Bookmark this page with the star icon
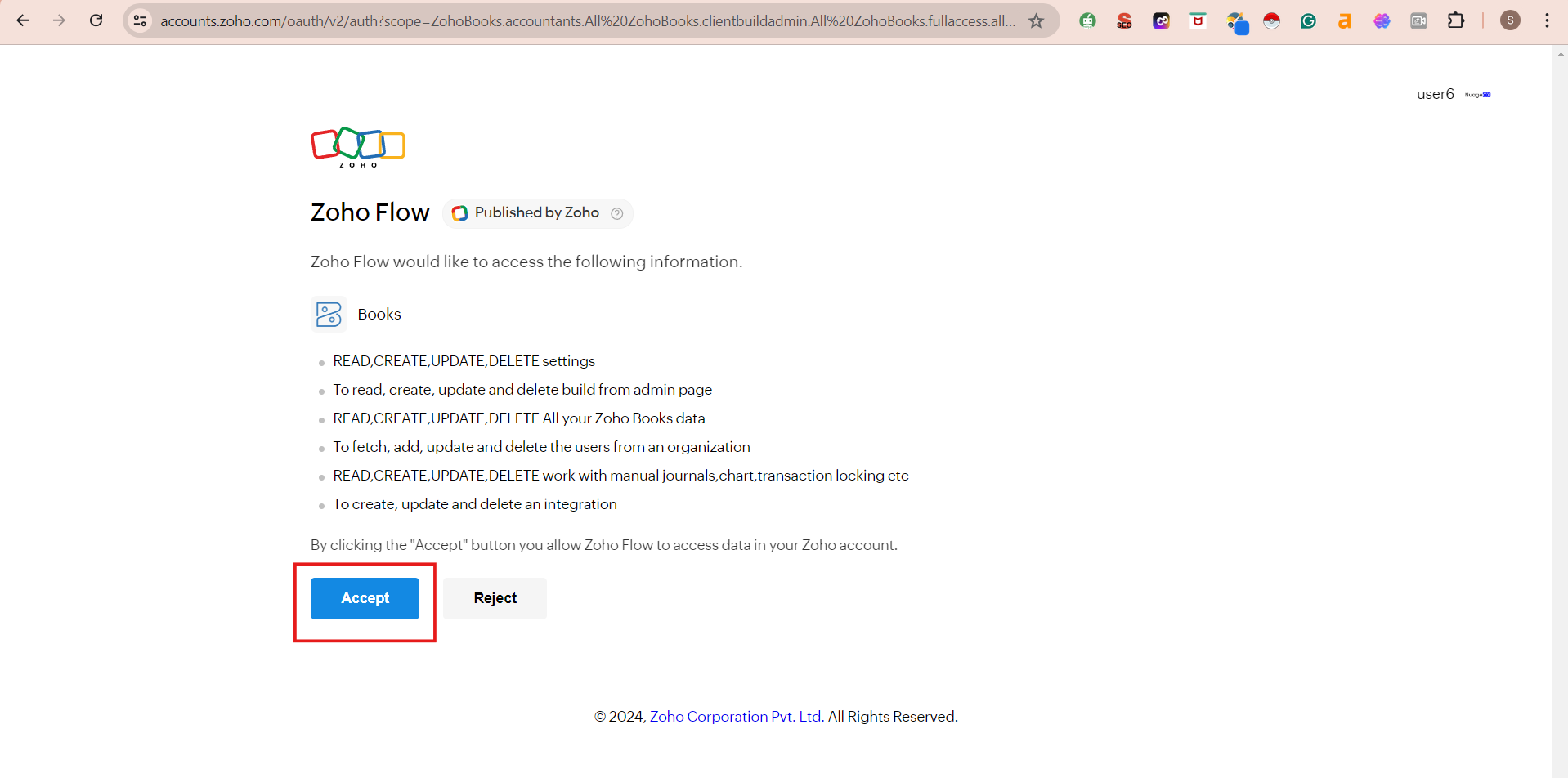This screenshot has width=1568, height=778. tap(1037, 20)
